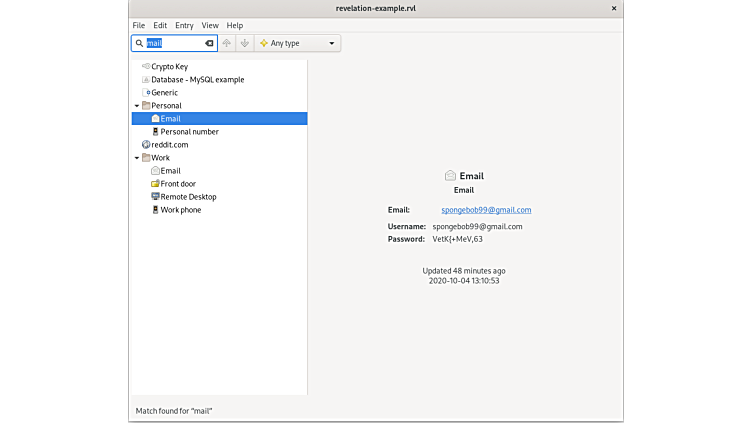
Task: Collapse the Work folder
Action: (x=137, y=158)
